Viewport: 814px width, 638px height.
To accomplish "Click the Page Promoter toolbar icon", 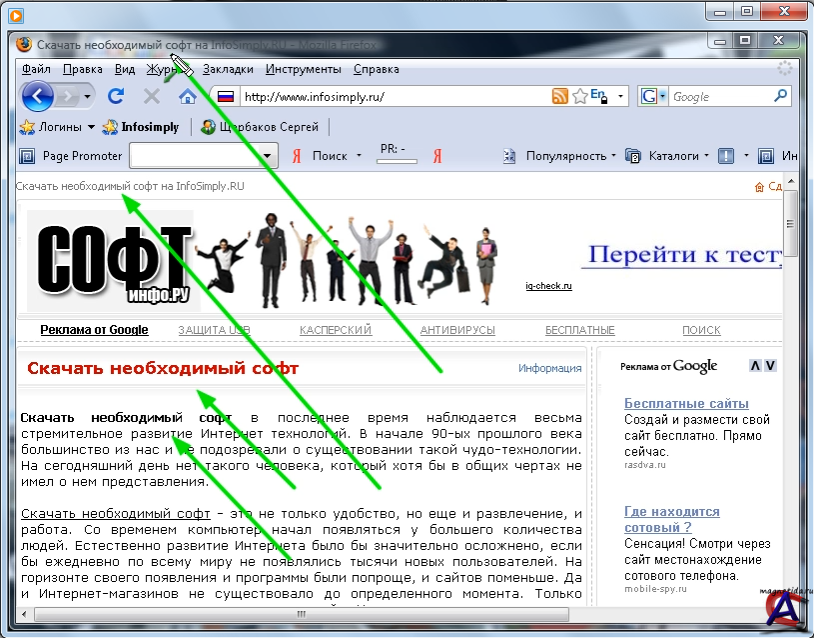I will tap(27, 156).
